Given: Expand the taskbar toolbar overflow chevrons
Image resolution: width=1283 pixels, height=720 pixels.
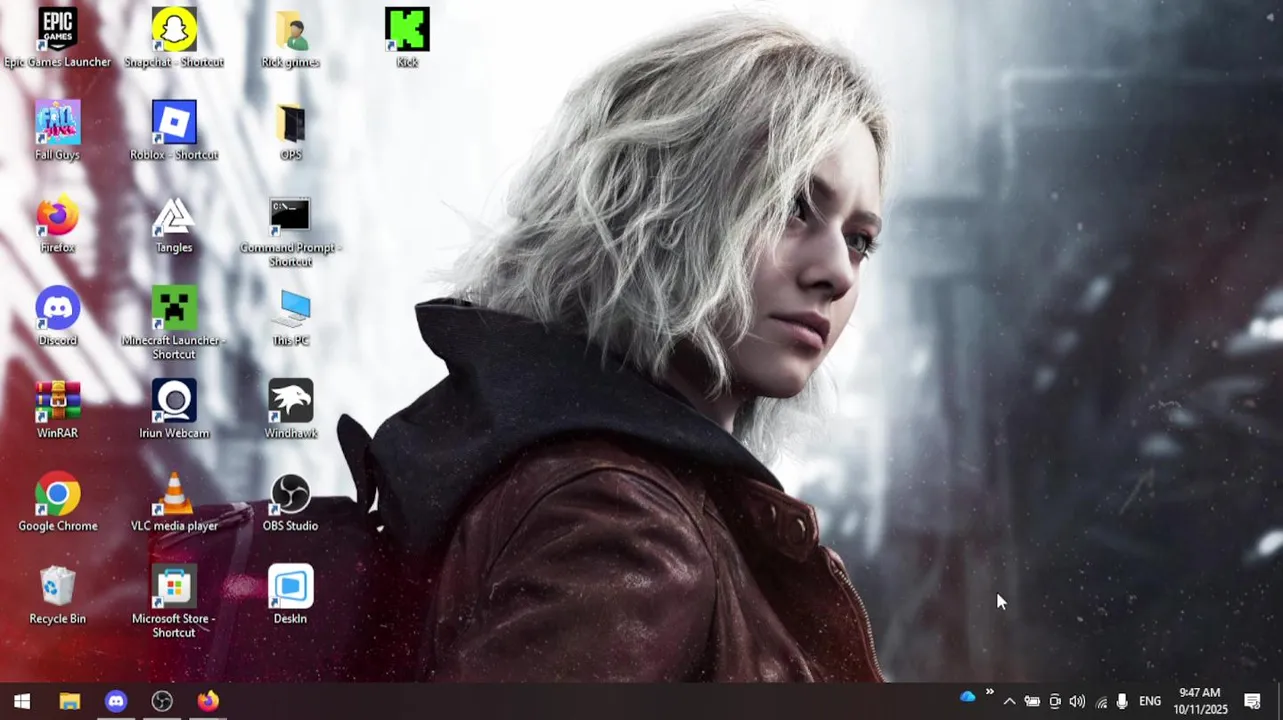Looking at the screenshot, I should tap(989, 692).
